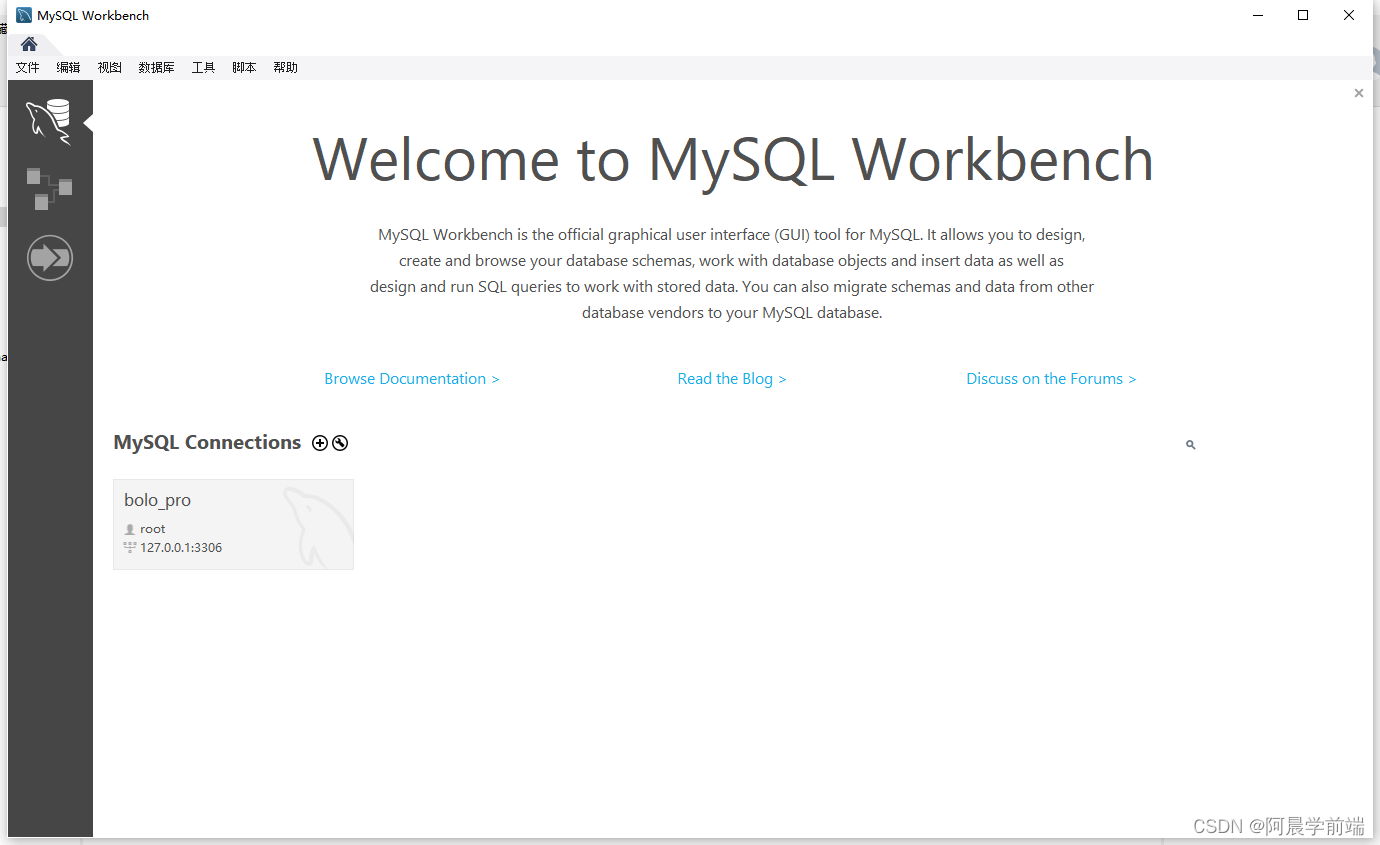Close the welcome message with X
1380x845 pixels.
click(1358, 93)
